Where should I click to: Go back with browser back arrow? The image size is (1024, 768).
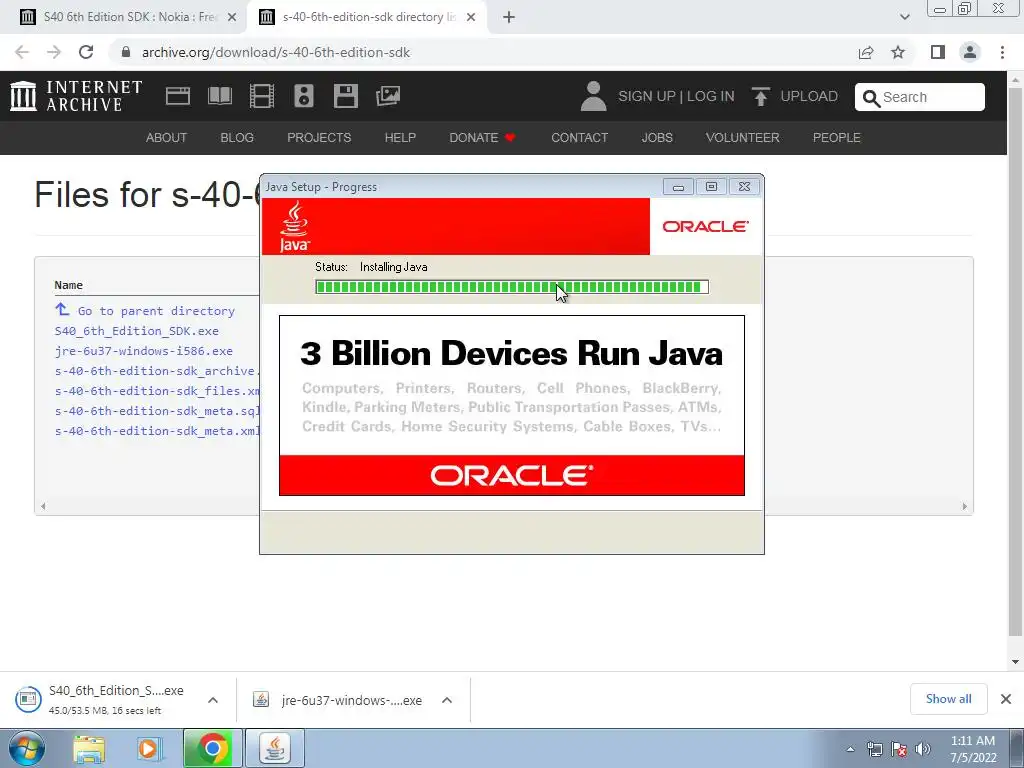(22, 52)
